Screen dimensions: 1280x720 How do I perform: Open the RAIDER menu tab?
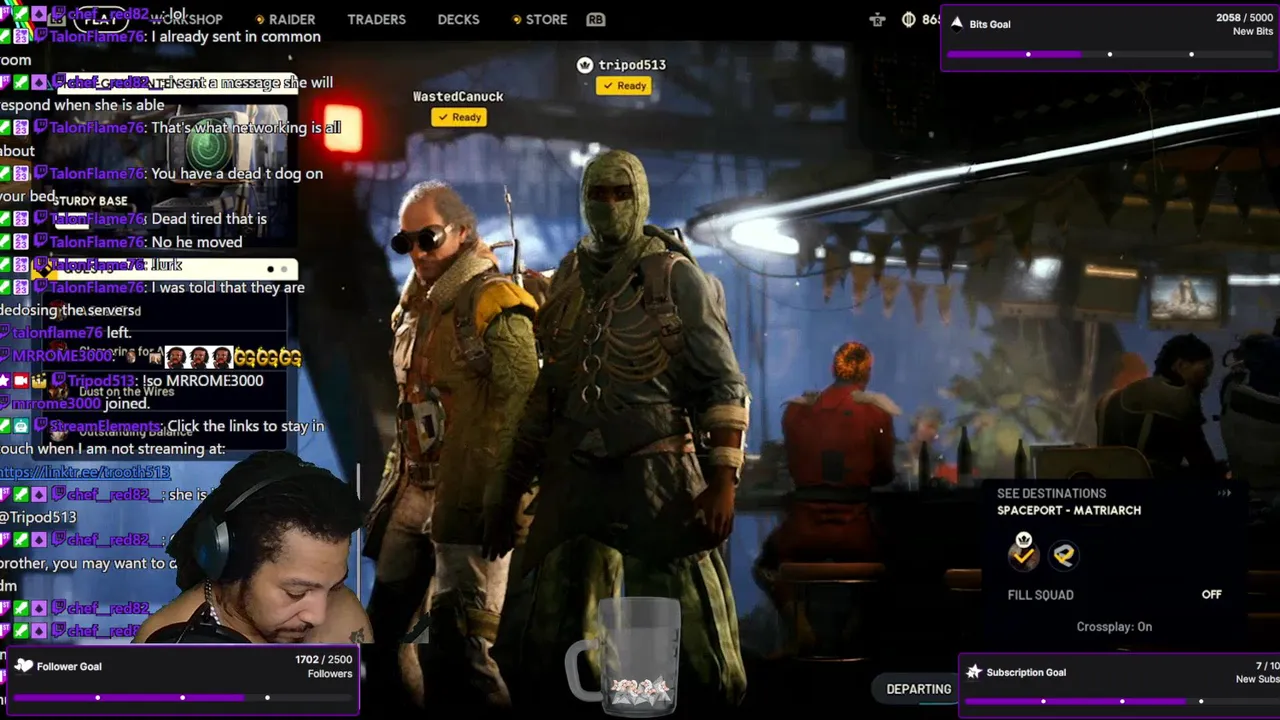pos(291,19)
